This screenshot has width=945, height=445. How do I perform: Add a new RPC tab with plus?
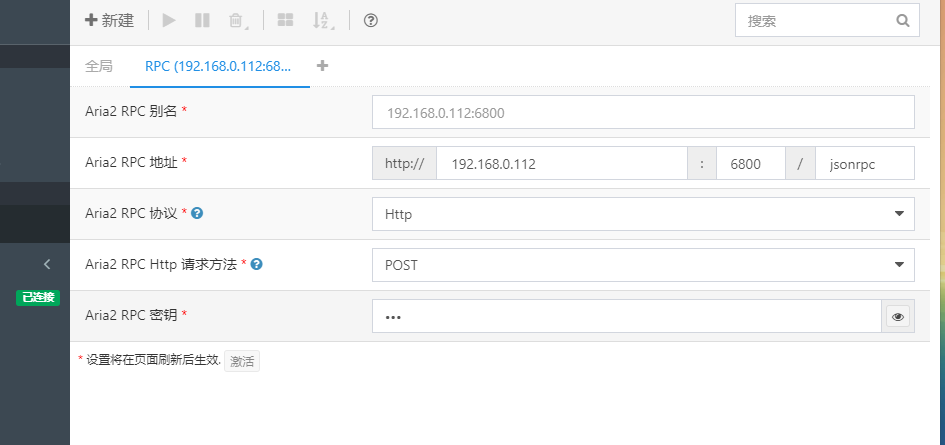322,66
